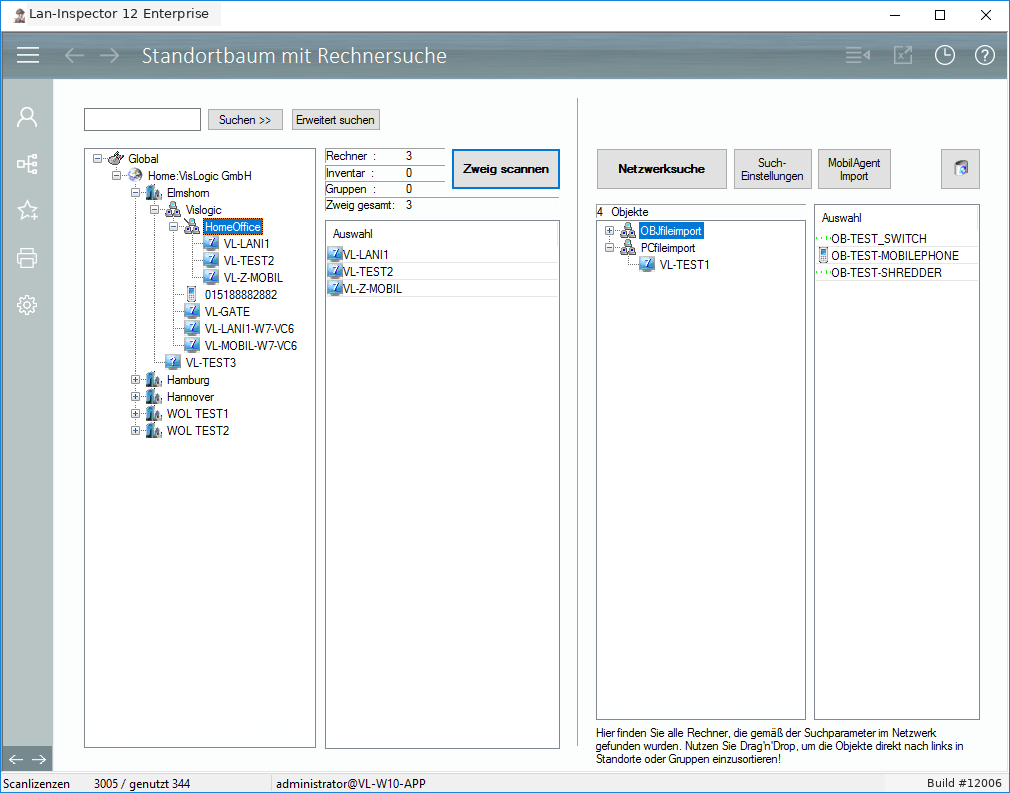Click the Global root node icon
The height and width of the screenshot is (793, 1010).
116,158
